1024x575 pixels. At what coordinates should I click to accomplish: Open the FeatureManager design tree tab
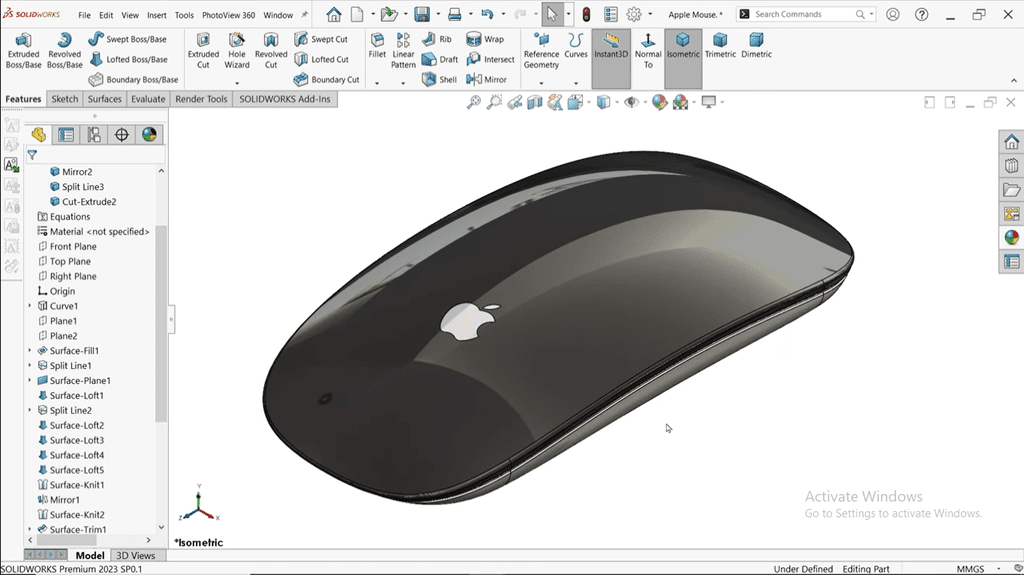pos(39,135)
